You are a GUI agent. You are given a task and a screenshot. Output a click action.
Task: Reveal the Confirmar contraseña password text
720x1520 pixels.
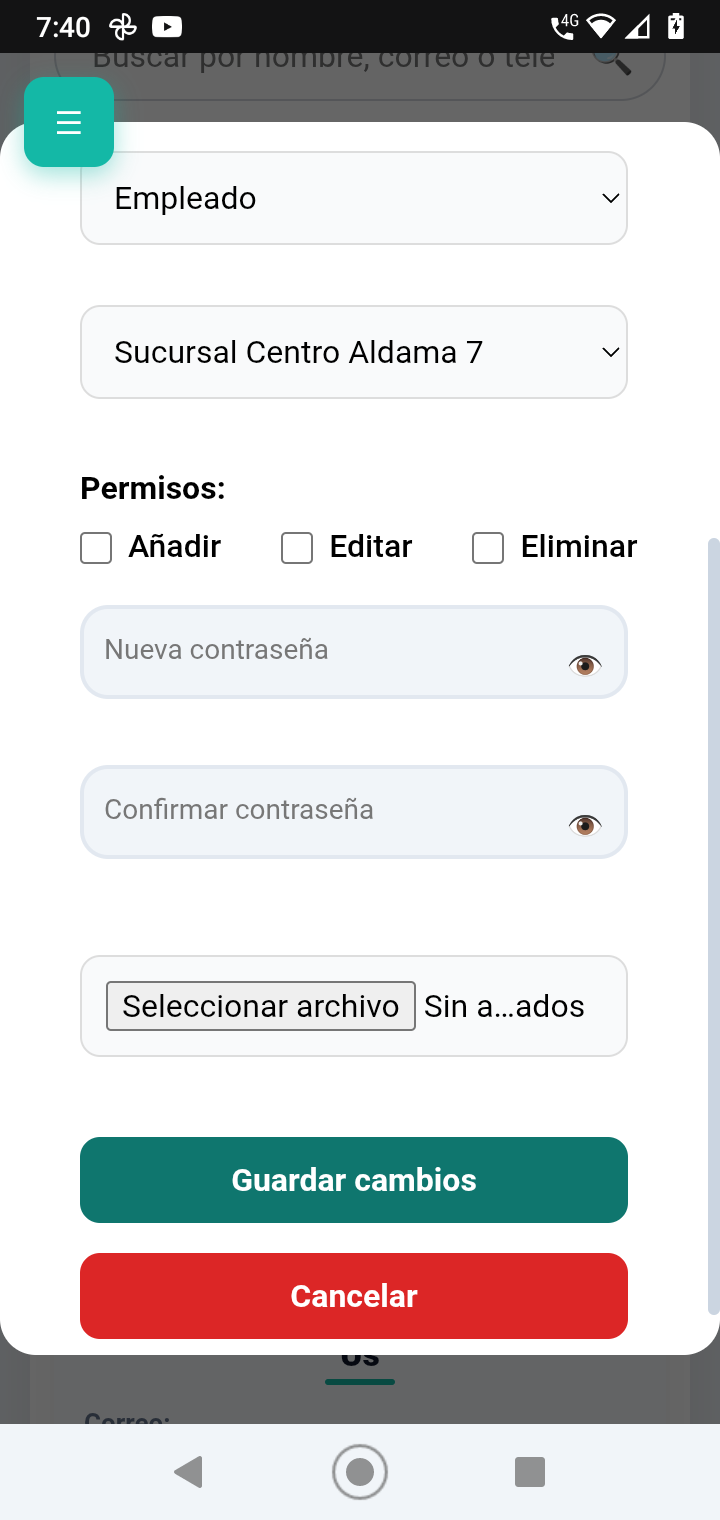(585, 825)
